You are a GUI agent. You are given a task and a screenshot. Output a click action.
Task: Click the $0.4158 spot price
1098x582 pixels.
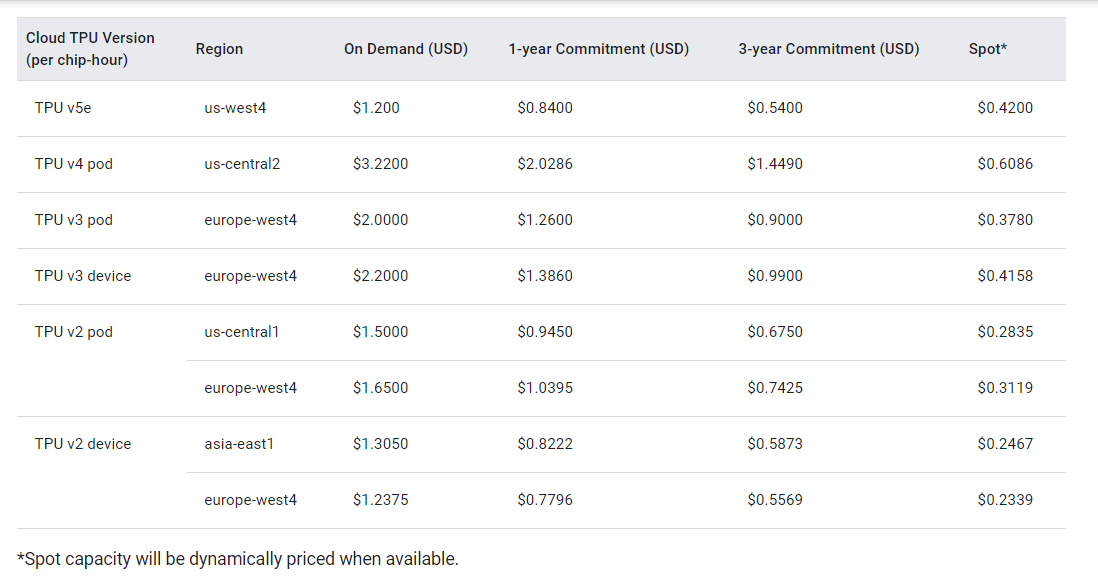point(1005,276)
